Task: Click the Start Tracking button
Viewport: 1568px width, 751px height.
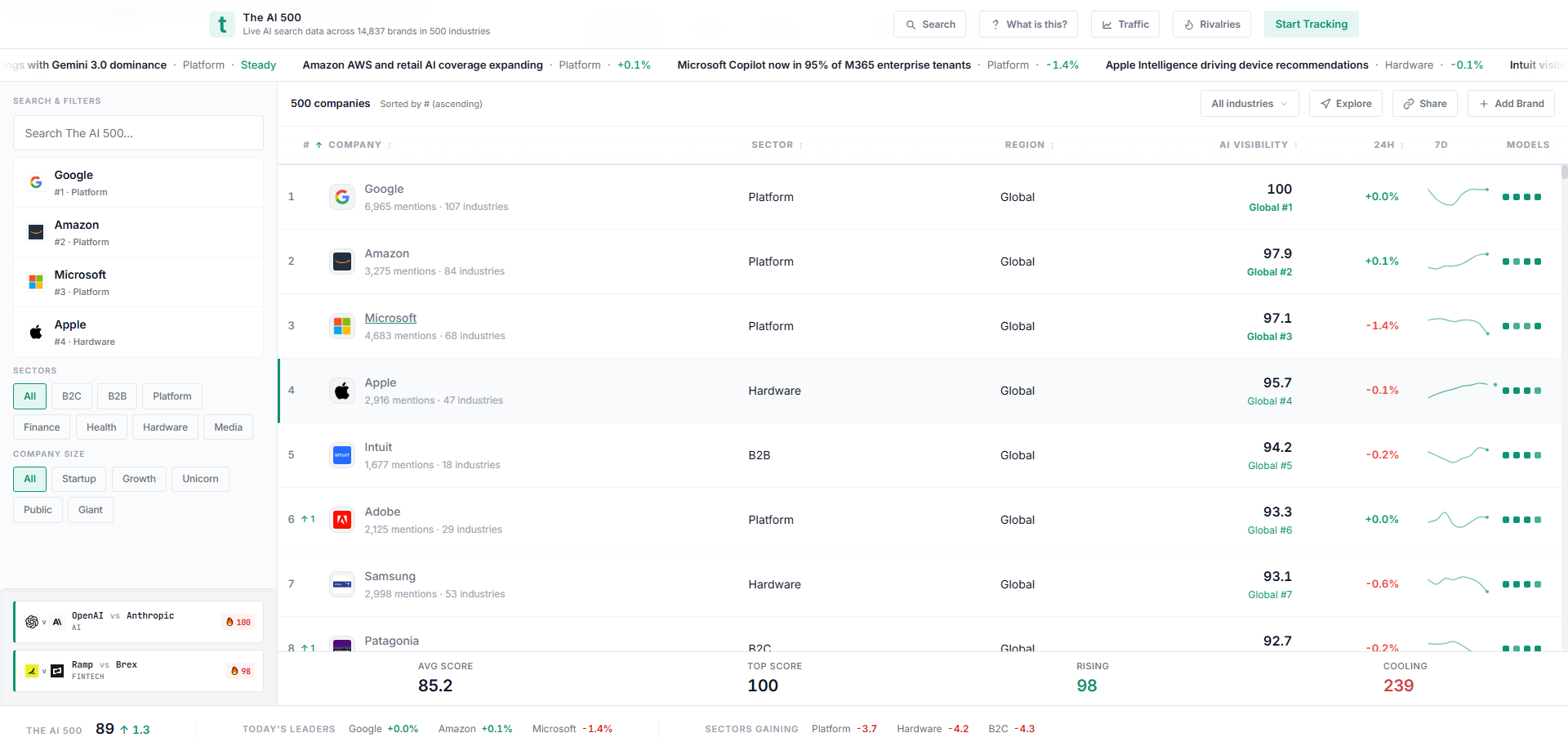Action: [x=1311, y=24]
